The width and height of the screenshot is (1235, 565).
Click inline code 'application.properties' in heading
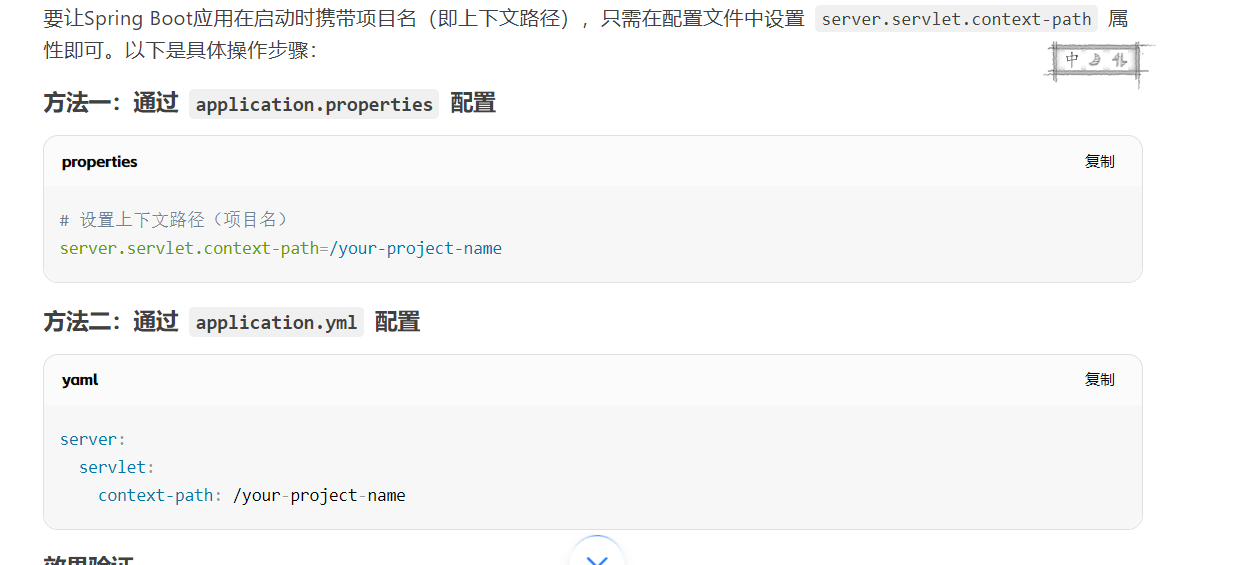(314, 104)
